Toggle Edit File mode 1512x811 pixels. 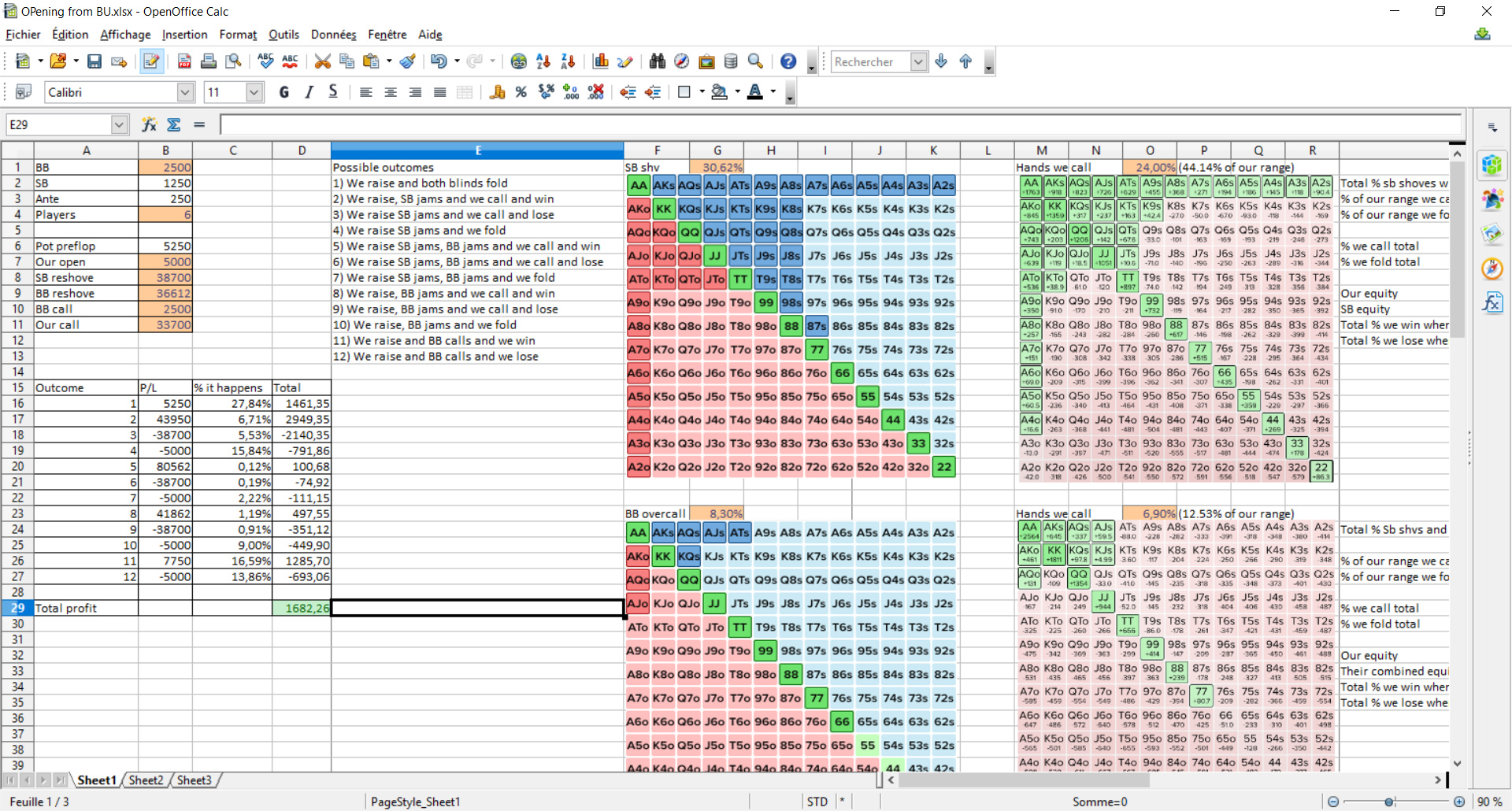[x=151, y=61]
